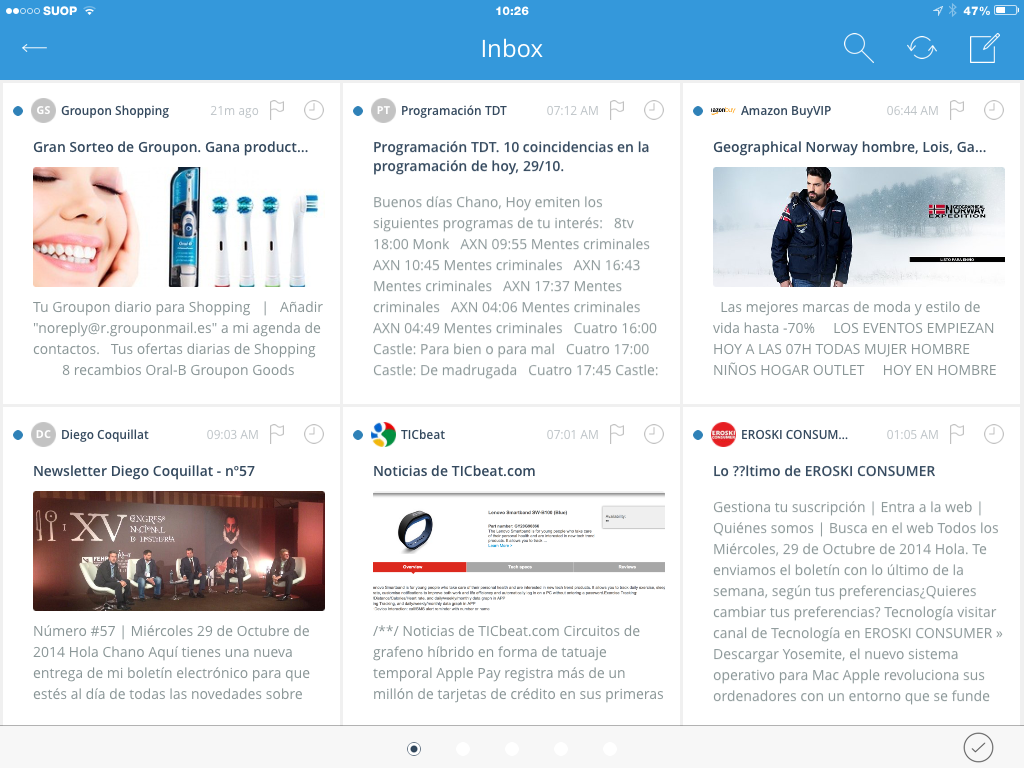Tap the back arrow in header

coord(34,48)
